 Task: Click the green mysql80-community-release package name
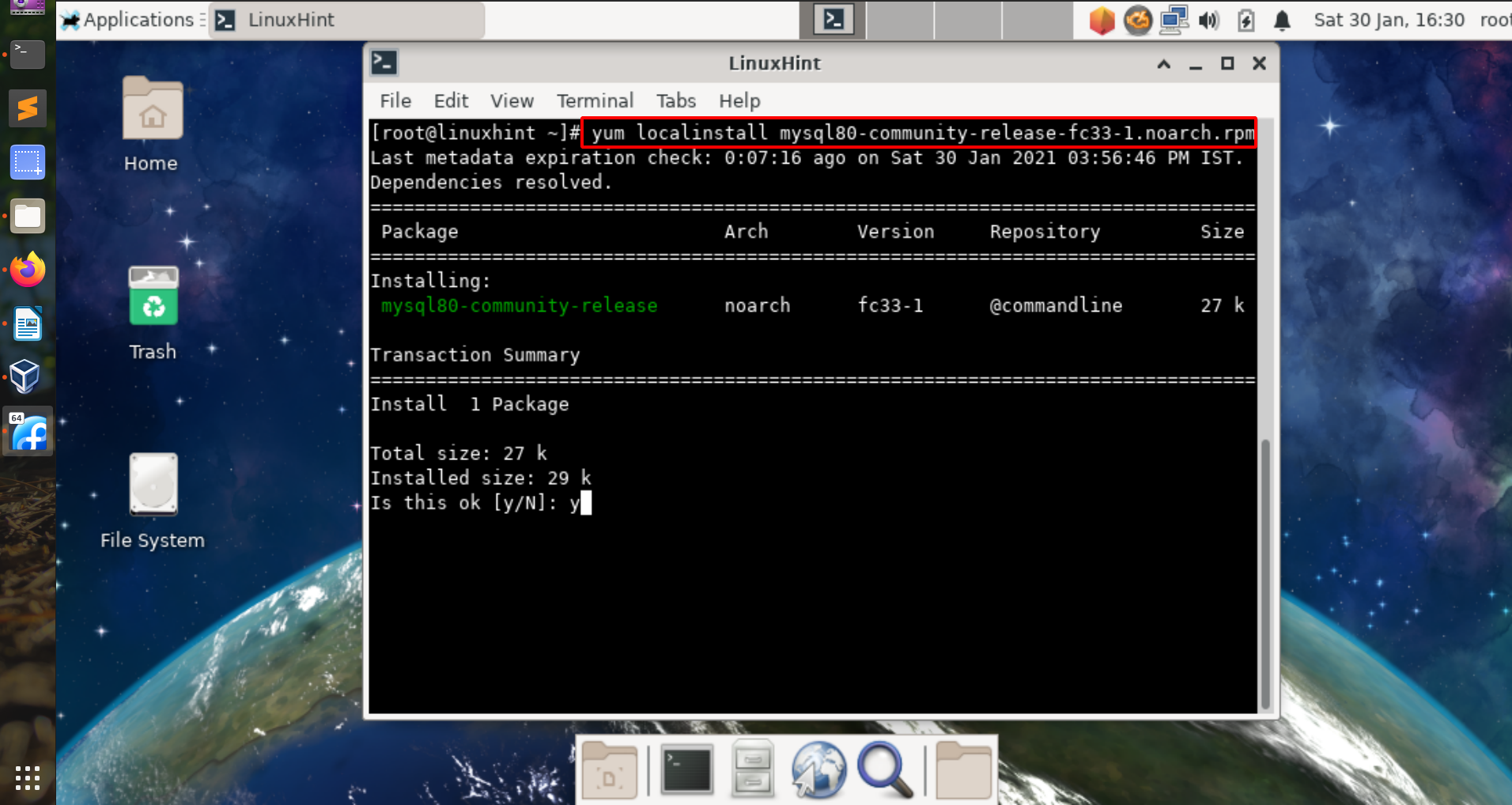pyautogui.click(x=520, y=305)
